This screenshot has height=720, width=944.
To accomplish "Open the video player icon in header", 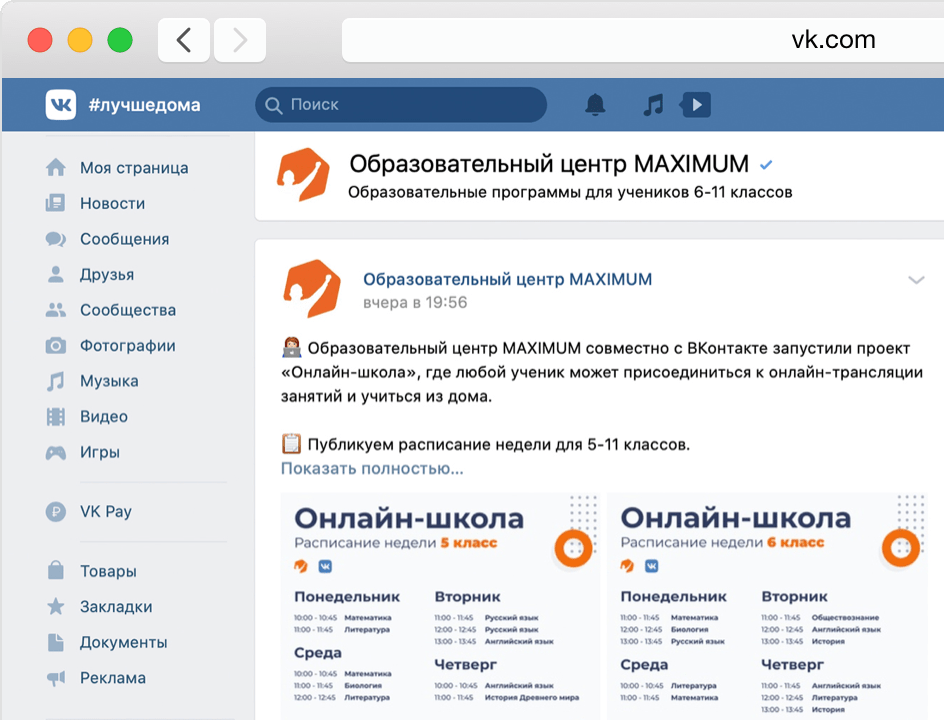I will coord(695,105).
